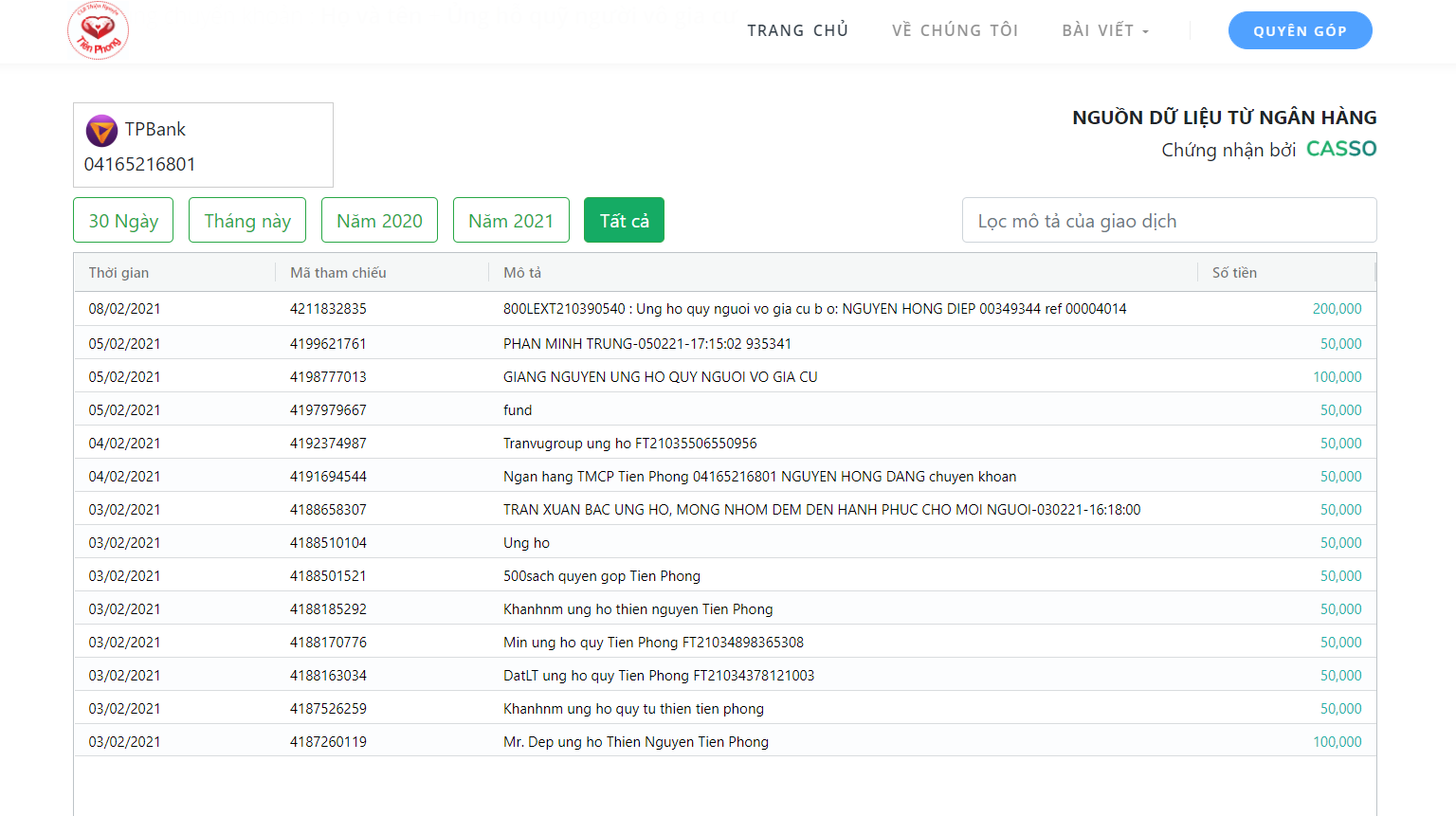Image resolution: width=1456 pixels, height=816 pixels.
Task: Open the TRANG CHỦ menu item
Action: click(x=797, y=30)
